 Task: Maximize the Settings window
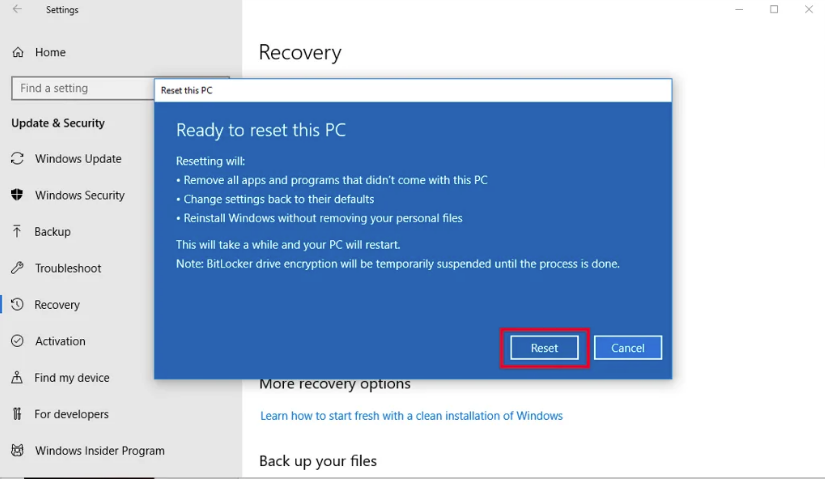point(774,9)
